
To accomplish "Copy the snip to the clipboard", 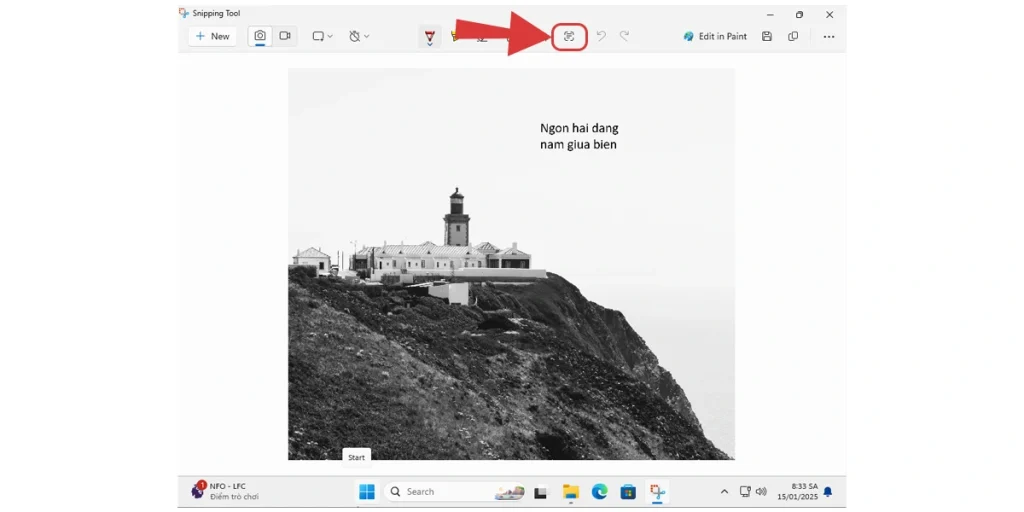I will click(x=793, y=36).
